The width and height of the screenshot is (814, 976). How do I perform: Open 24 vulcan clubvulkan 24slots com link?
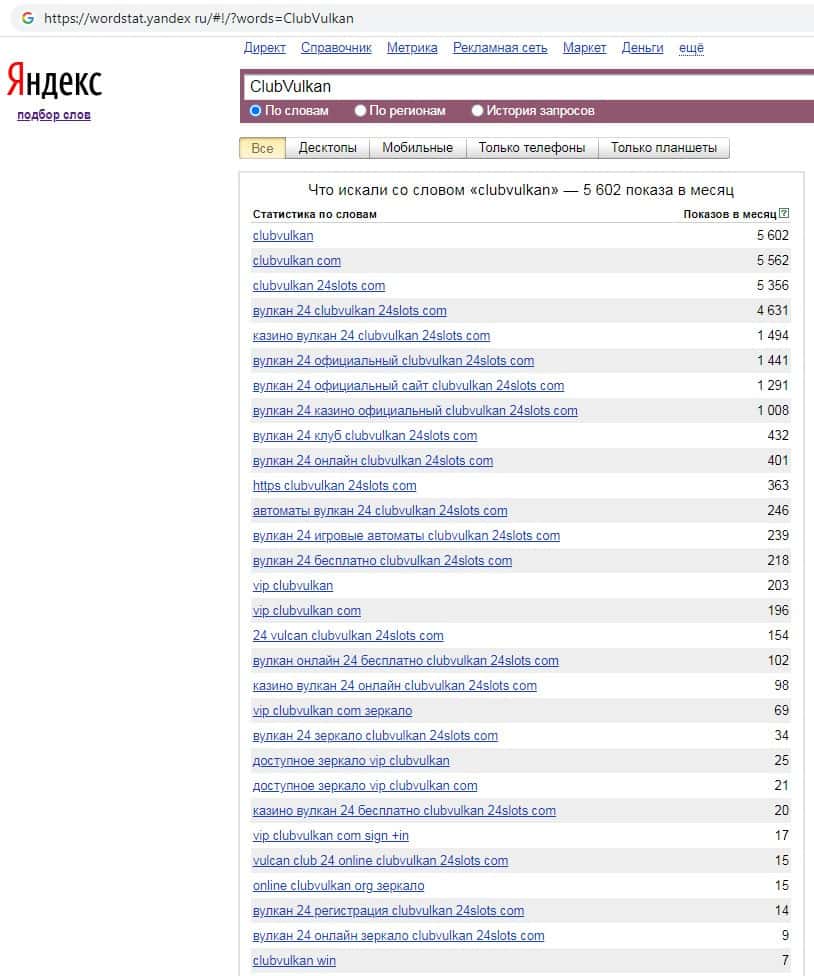coord(348,636)
